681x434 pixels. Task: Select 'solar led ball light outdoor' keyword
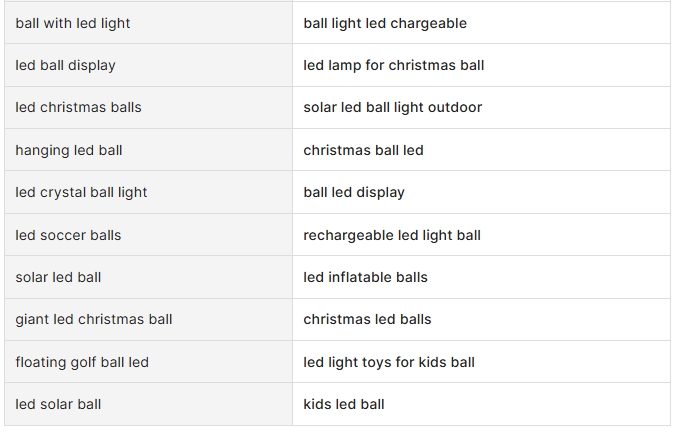tap(393, 107)
